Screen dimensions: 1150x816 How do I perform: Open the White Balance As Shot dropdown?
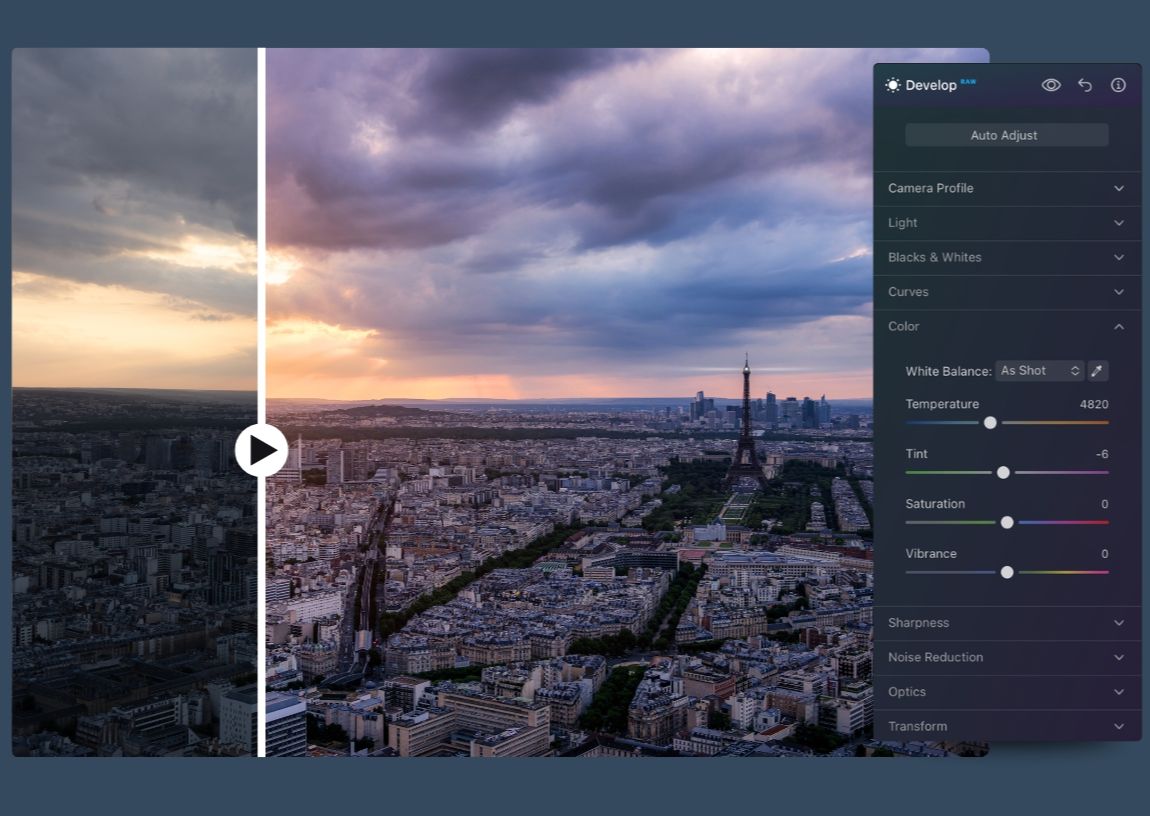point(1040,371)
